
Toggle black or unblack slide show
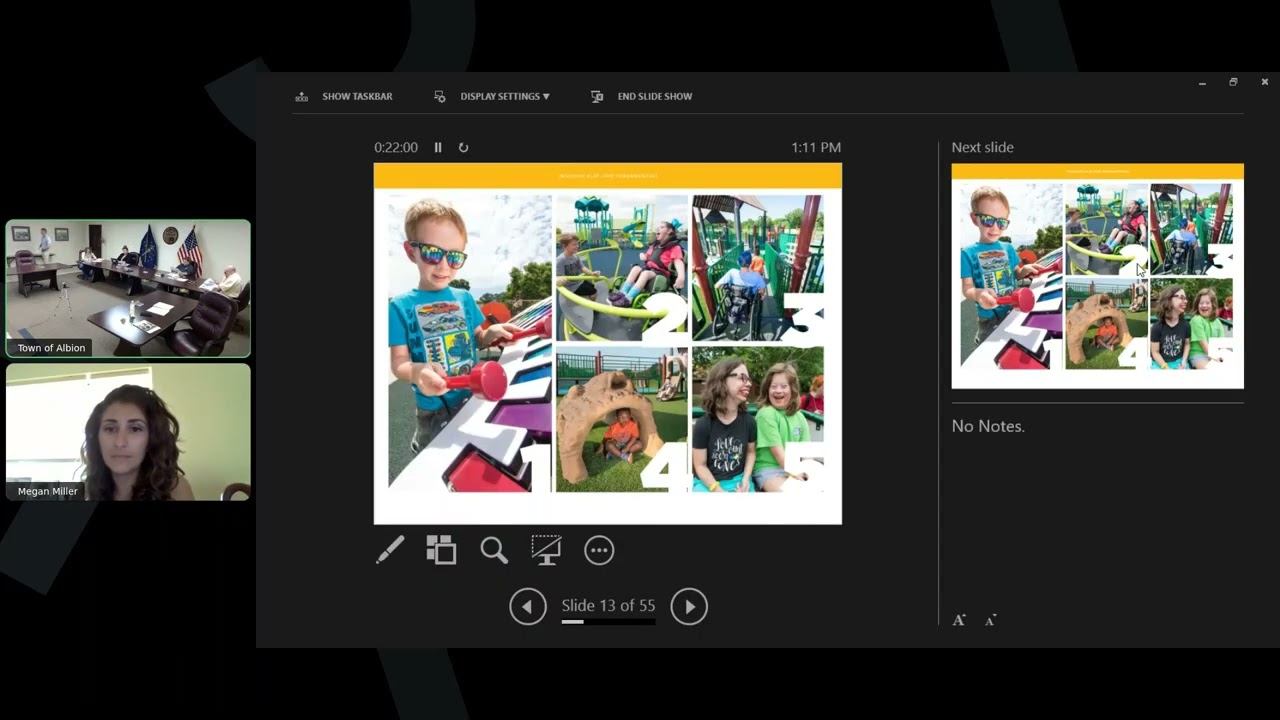tap(546, 550)
